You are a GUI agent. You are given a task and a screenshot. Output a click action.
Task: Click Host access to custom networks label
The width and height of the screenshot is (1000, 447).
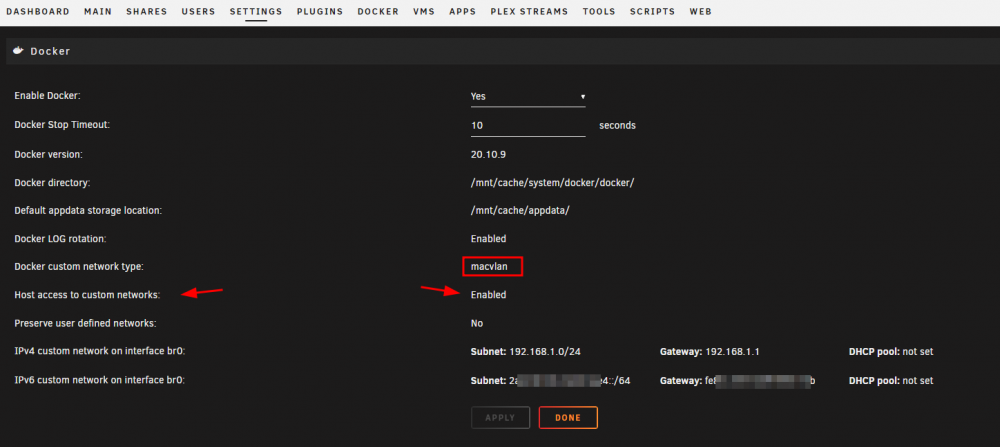87,295
